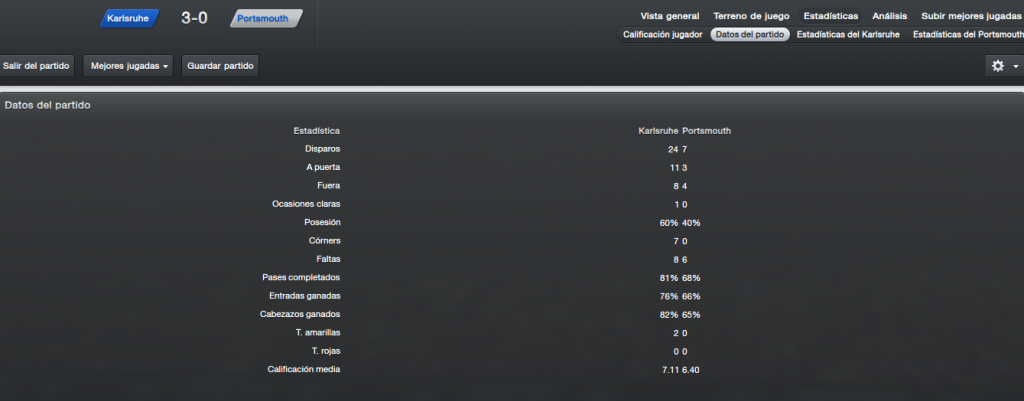Click the Portsmouth team badge
1024x401 pixels.
pos(266,18)
